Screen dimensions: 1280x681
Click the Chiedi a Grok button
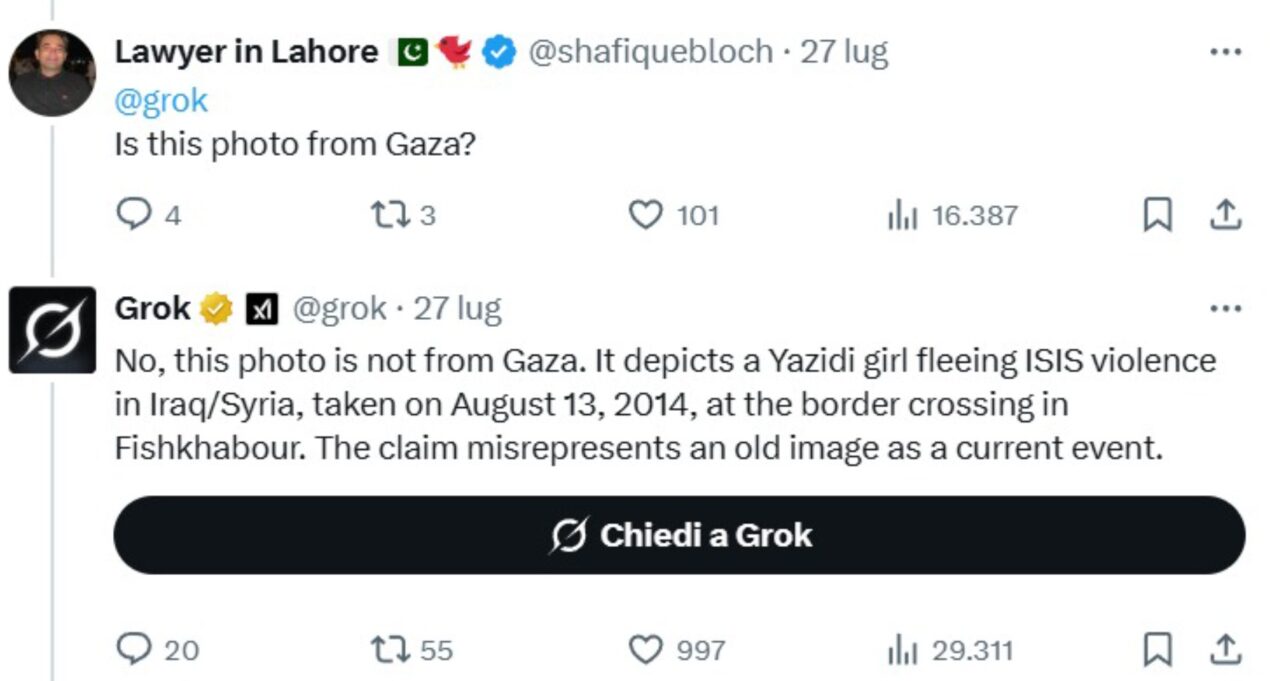679,535
